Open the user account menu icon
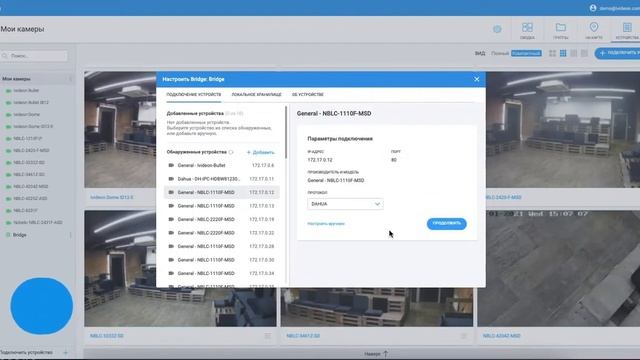640x360 pixels. pos(593,8)
